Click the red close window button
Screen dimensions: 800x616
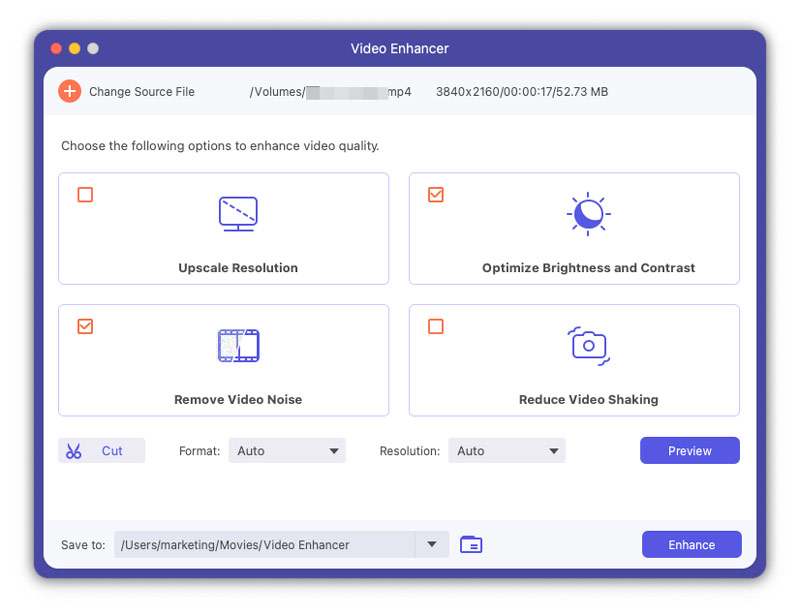coord(55,48)
